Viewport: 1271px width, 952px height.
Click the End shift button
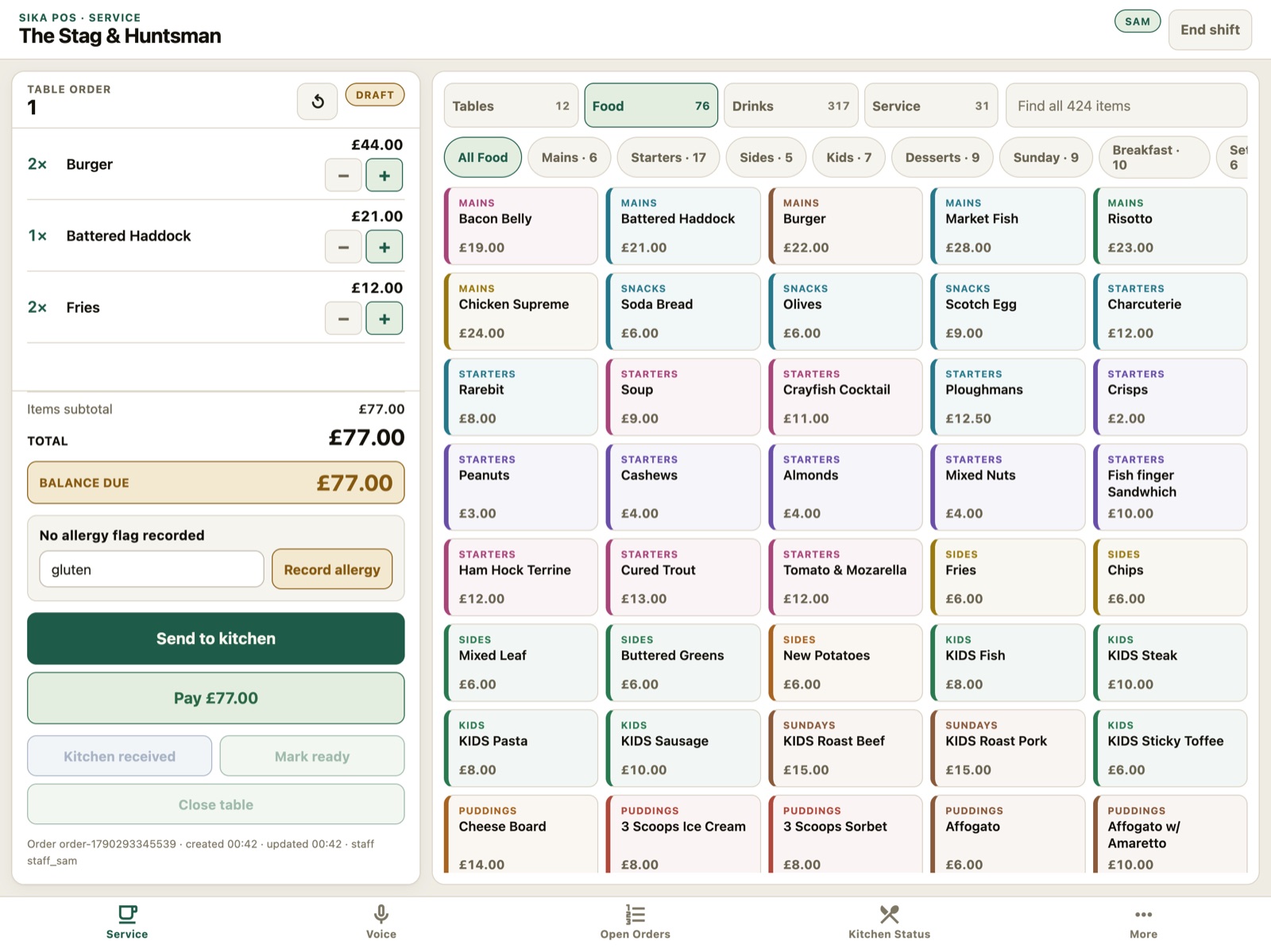[1210, 29]
